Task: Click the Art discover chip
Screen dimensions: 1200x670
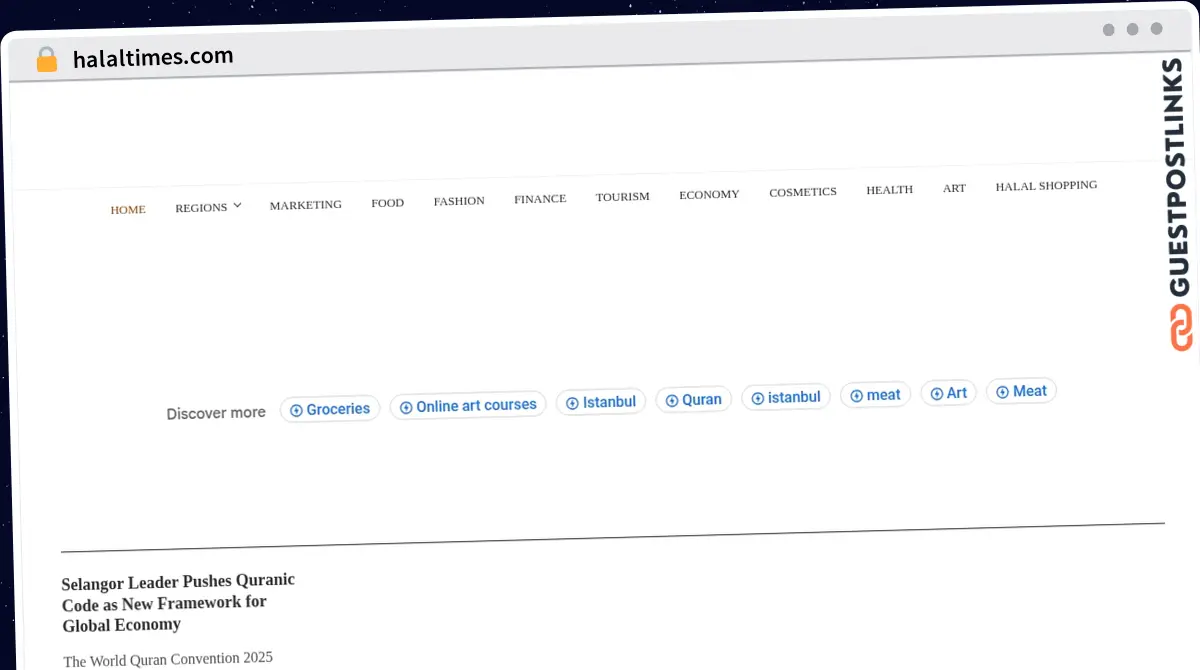Action: [x=948, y=393]
